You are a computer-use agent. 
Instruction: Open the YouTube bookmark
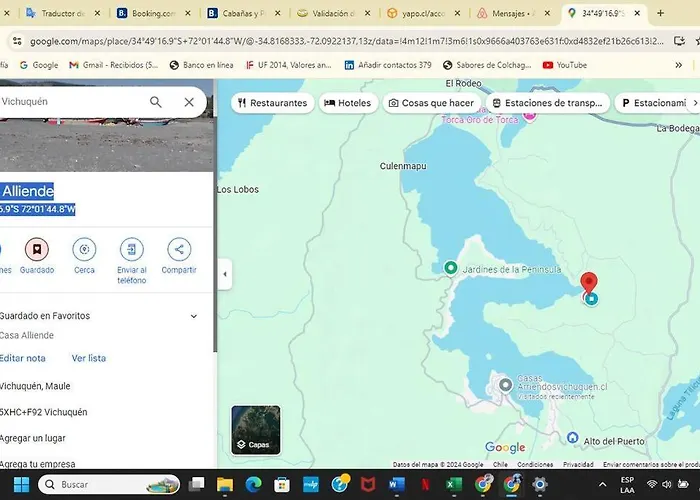coord(565,65)
